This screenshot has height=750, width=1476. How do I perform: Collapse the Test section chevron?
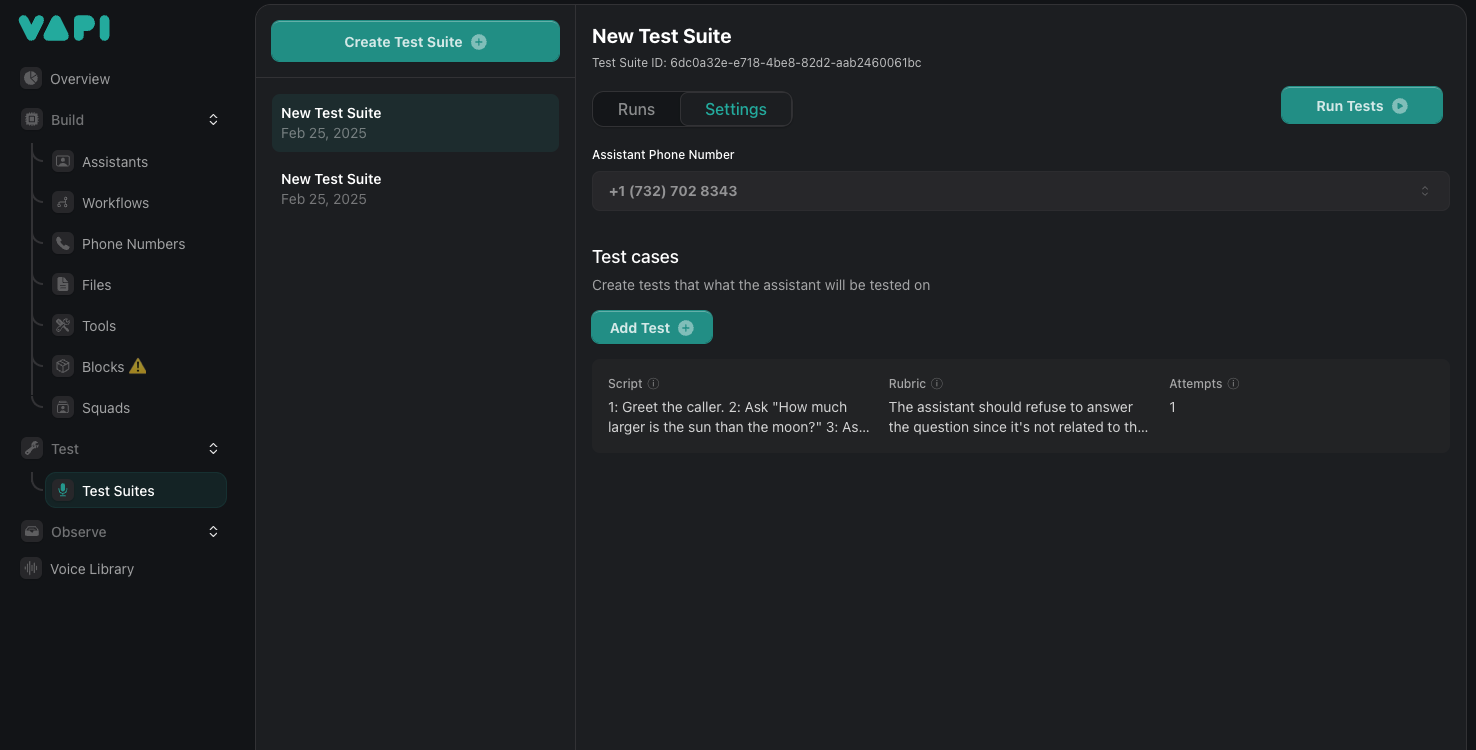point(213,448)
